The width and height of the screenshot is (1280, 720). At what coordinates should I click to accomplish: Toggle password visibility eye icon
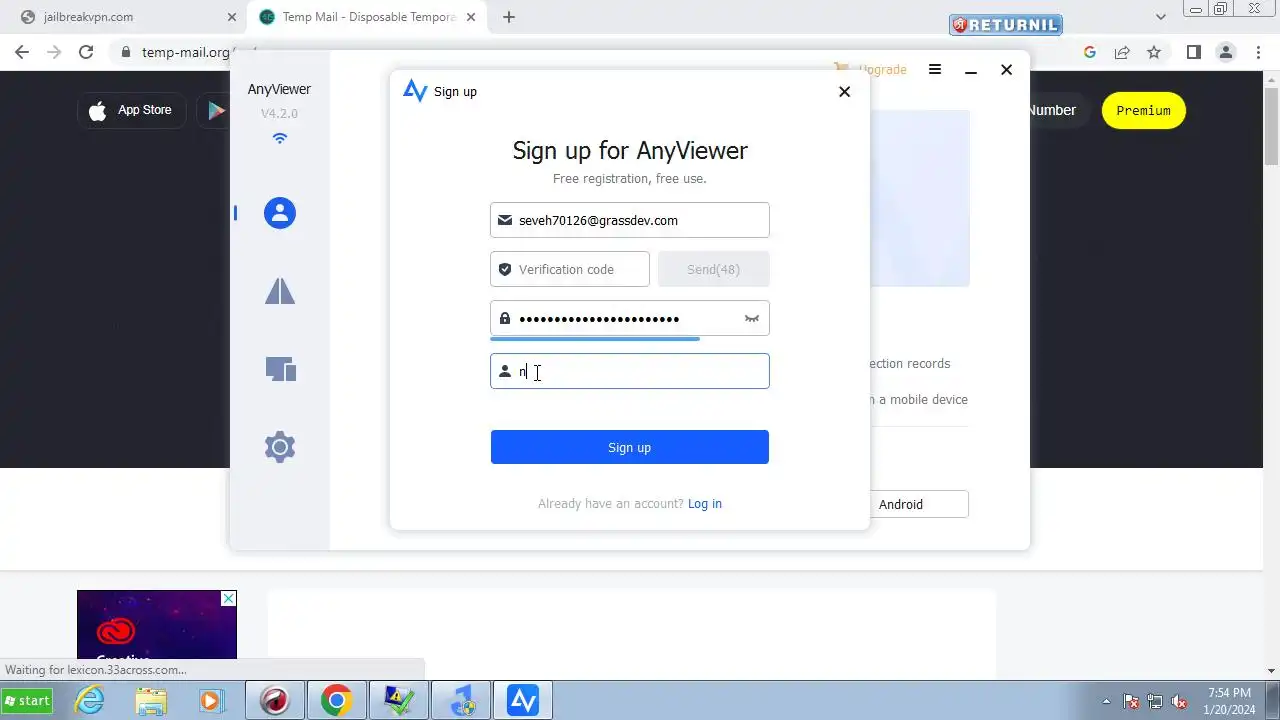tap(752, 318)
